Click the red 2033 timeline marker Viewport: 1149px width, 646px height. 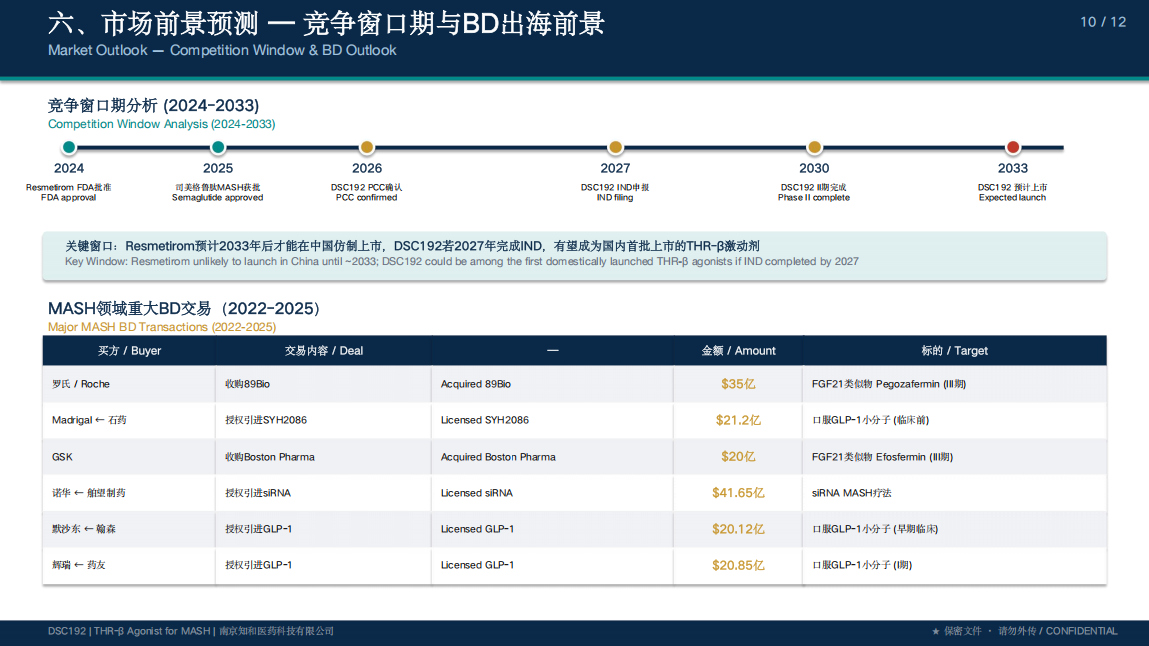point(1013,147)
